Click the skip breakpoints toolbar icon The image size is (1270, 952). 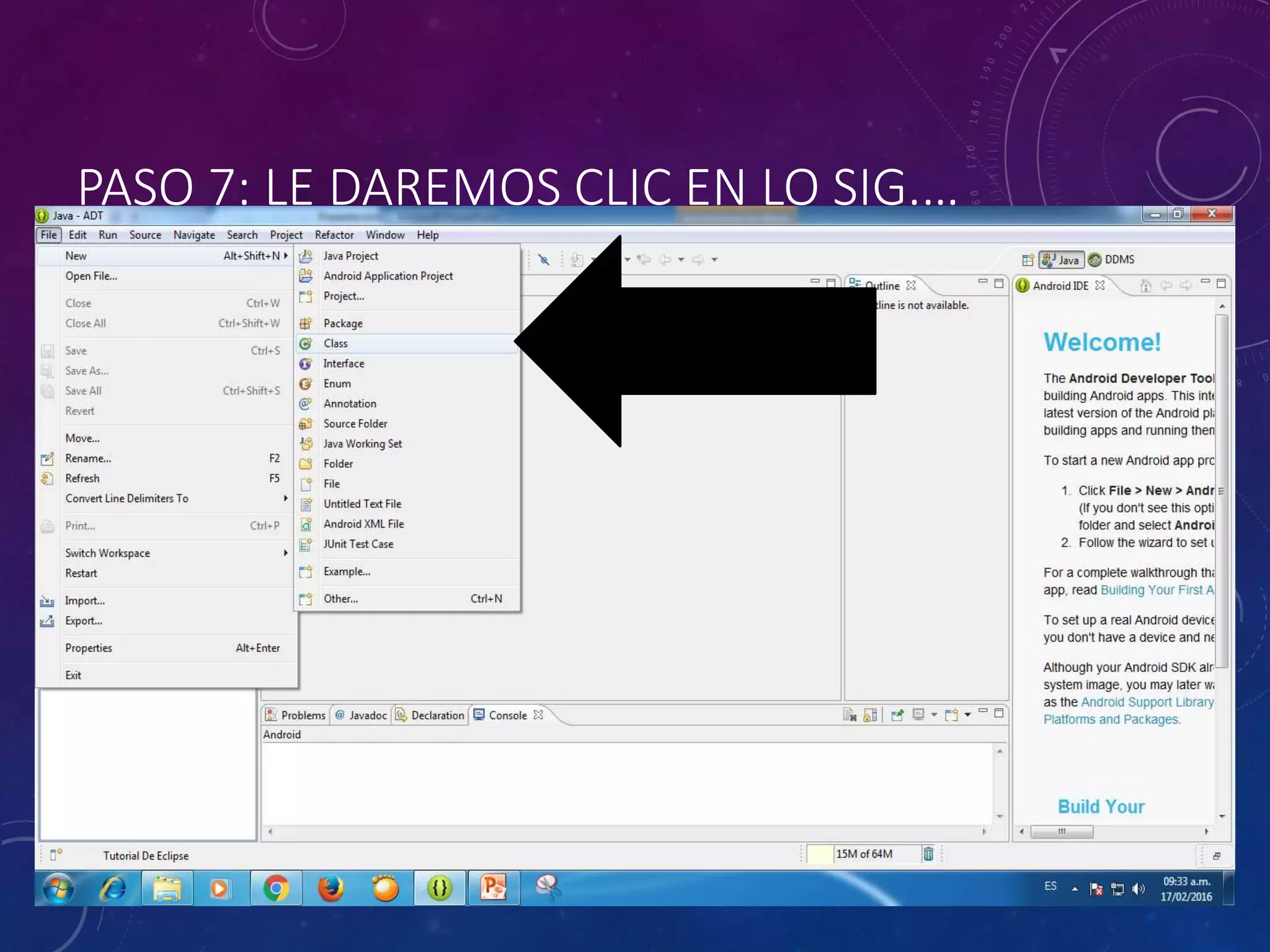click(x=544, y=260)
